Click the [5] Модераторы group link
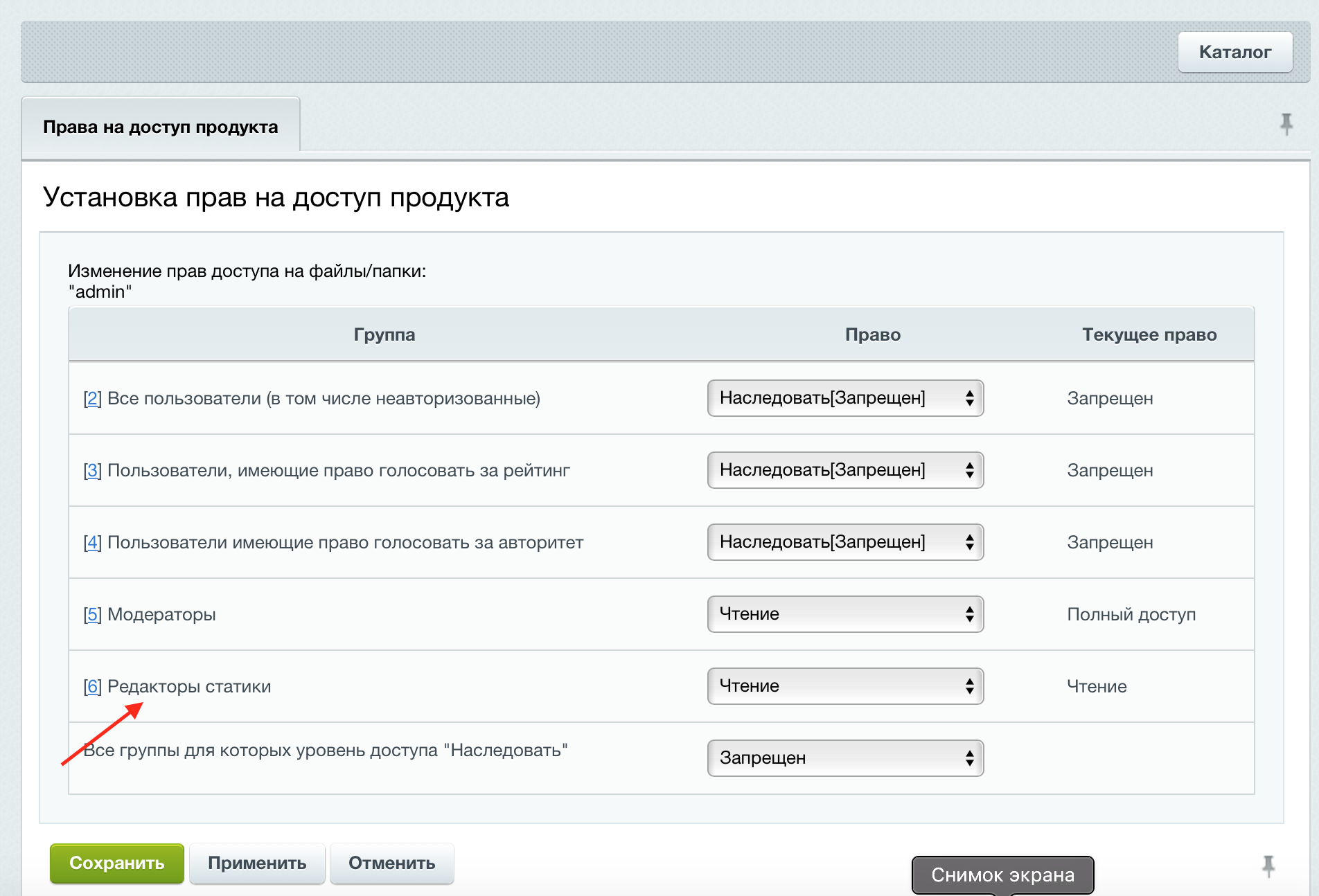Screen dimensions: 1319x896 click(x=92, y=615)
